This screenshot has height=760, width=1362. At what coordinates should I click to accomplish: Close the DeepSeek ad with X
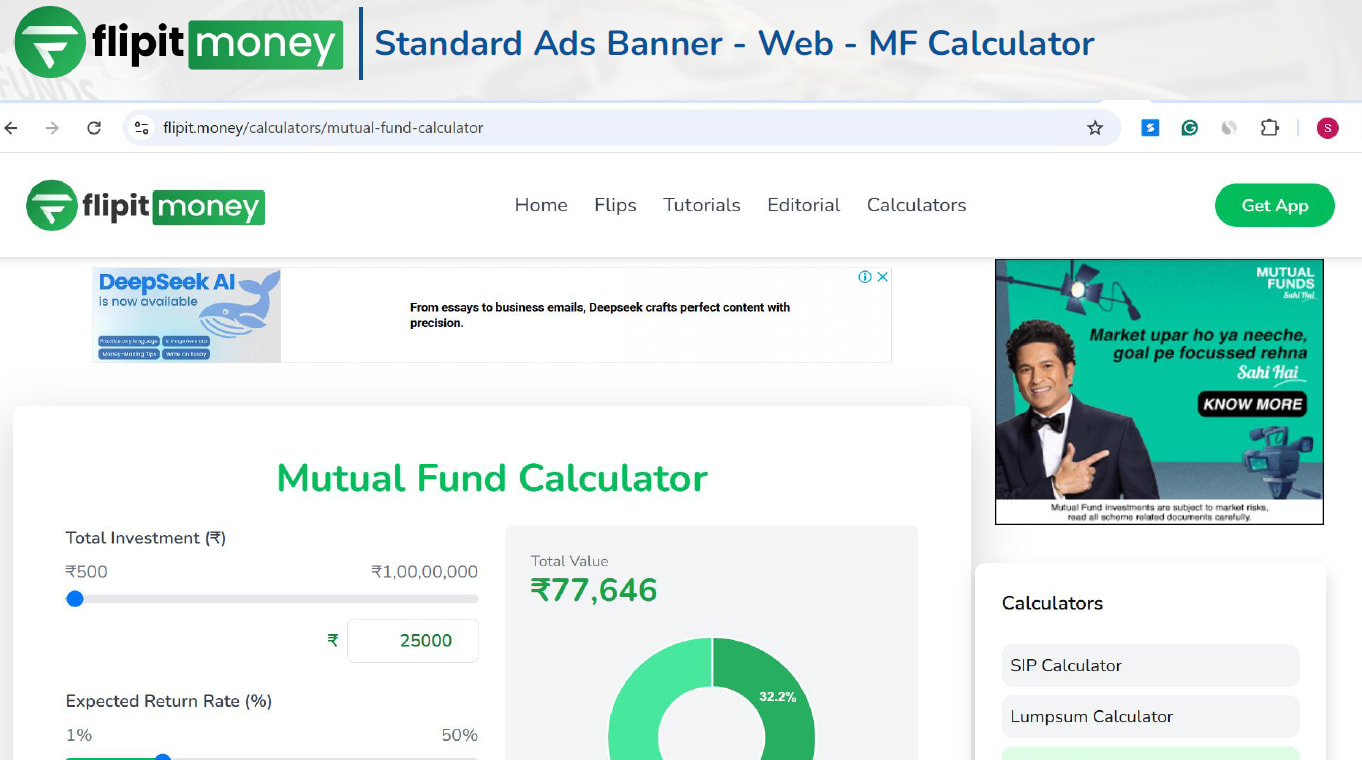(883, 277)
